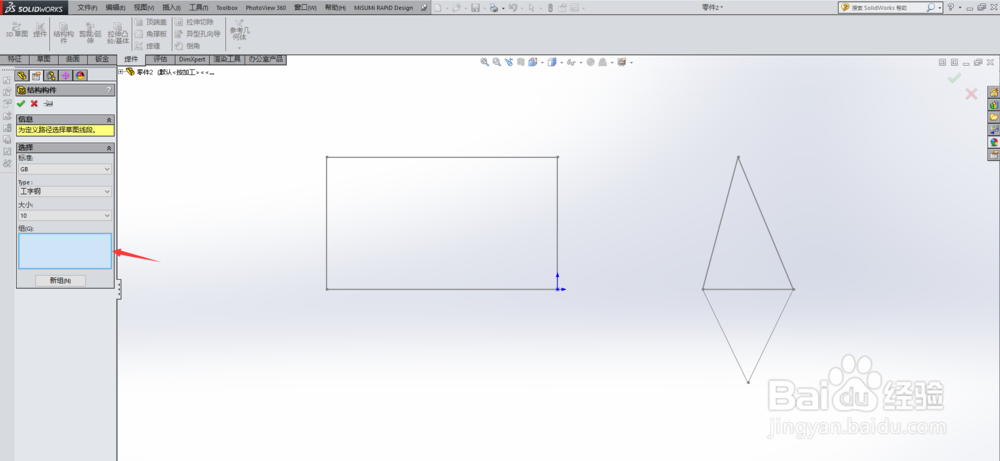Open the Display Style cube icon
Viewport: 1000px width, 461px height.
(552, 62)
